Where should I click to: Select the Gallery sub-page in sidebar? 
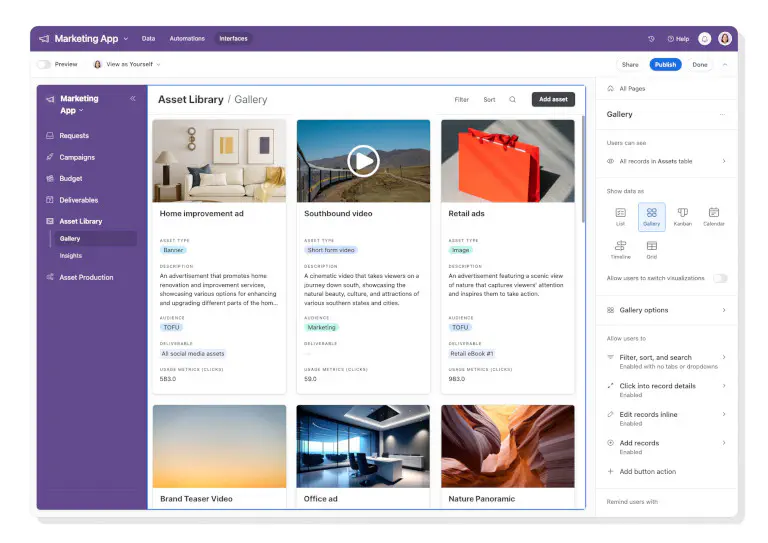click(94, 238)
